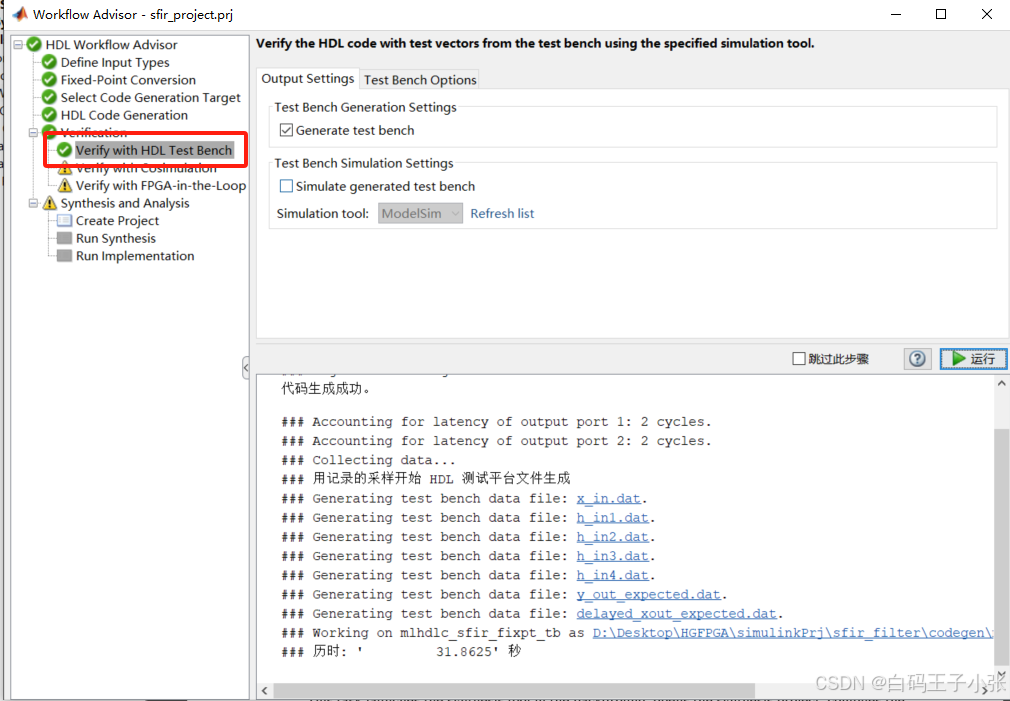1010x701 pixels.
Task: Click green check icon beside HDL Code Generation
Action: (50, 115)
